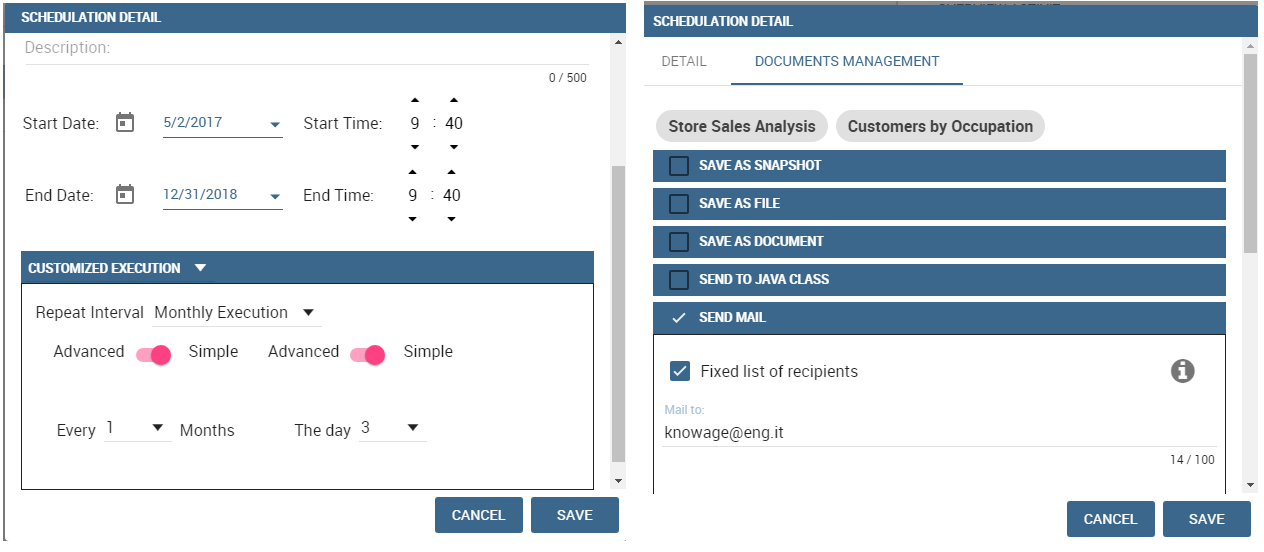
Task: Check the Save as File option
Action: click(x=679, y=203)
